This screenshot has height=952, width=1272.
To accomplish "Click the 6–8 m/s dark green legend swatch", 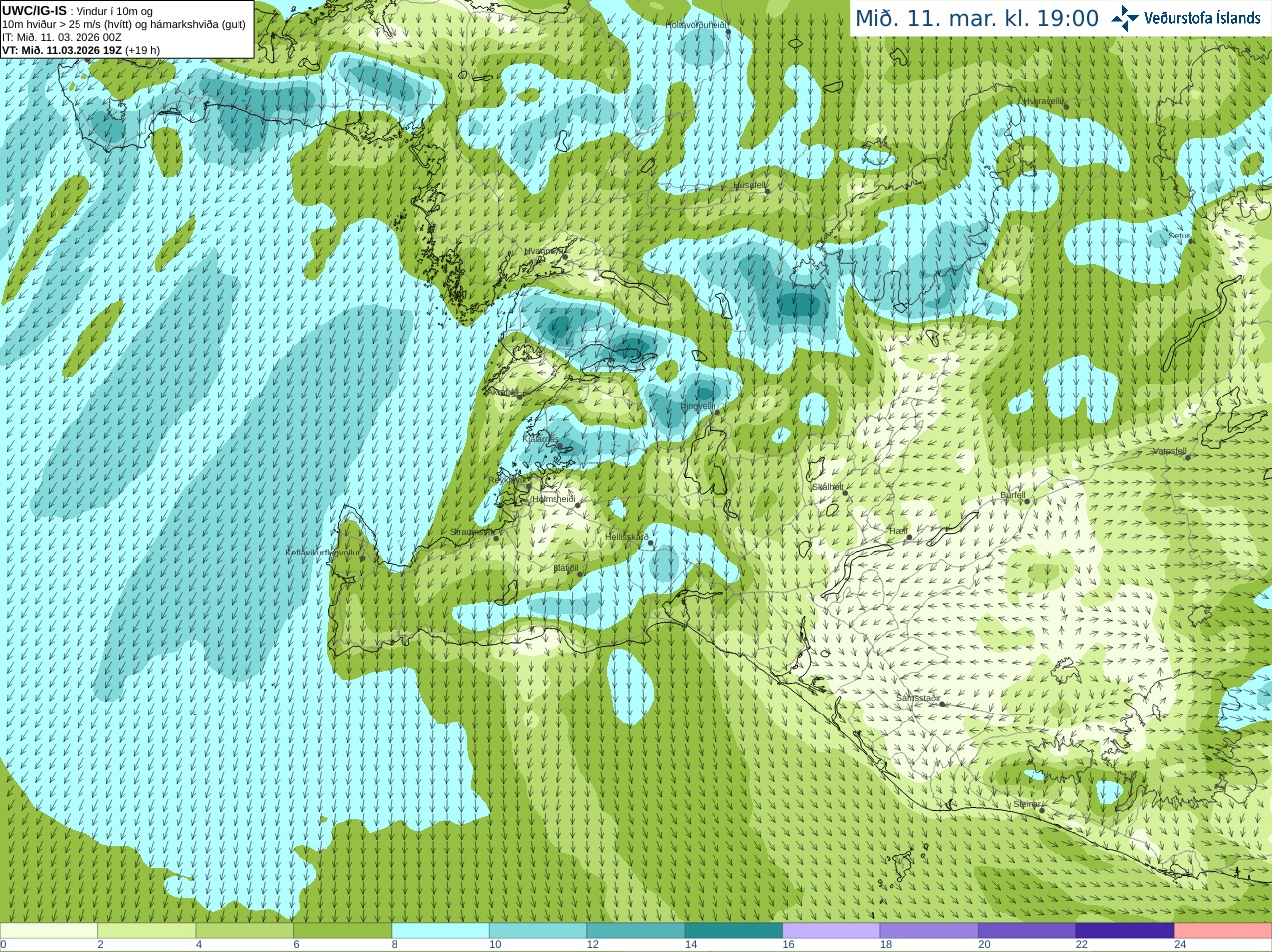I will pos(343,930).
